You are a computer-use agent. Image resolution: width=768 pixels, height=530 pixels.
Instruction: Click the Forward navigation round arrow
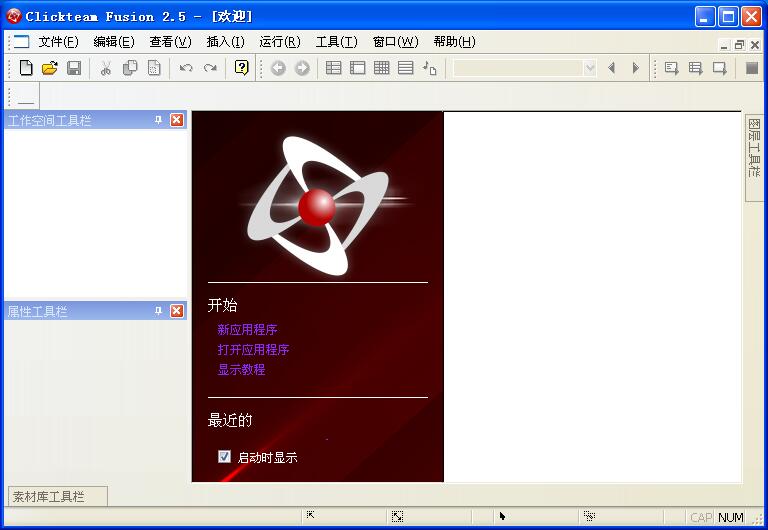coord(302,68)
